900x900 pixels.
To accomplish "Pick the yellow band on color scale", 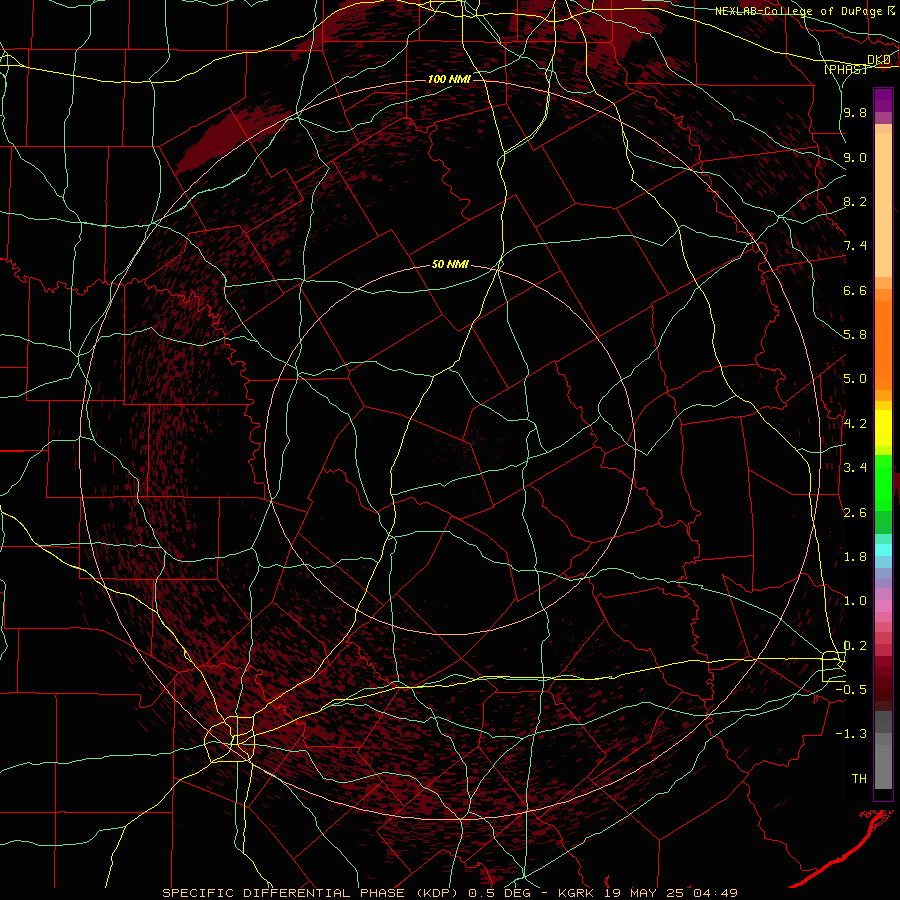I will point(883,428).
